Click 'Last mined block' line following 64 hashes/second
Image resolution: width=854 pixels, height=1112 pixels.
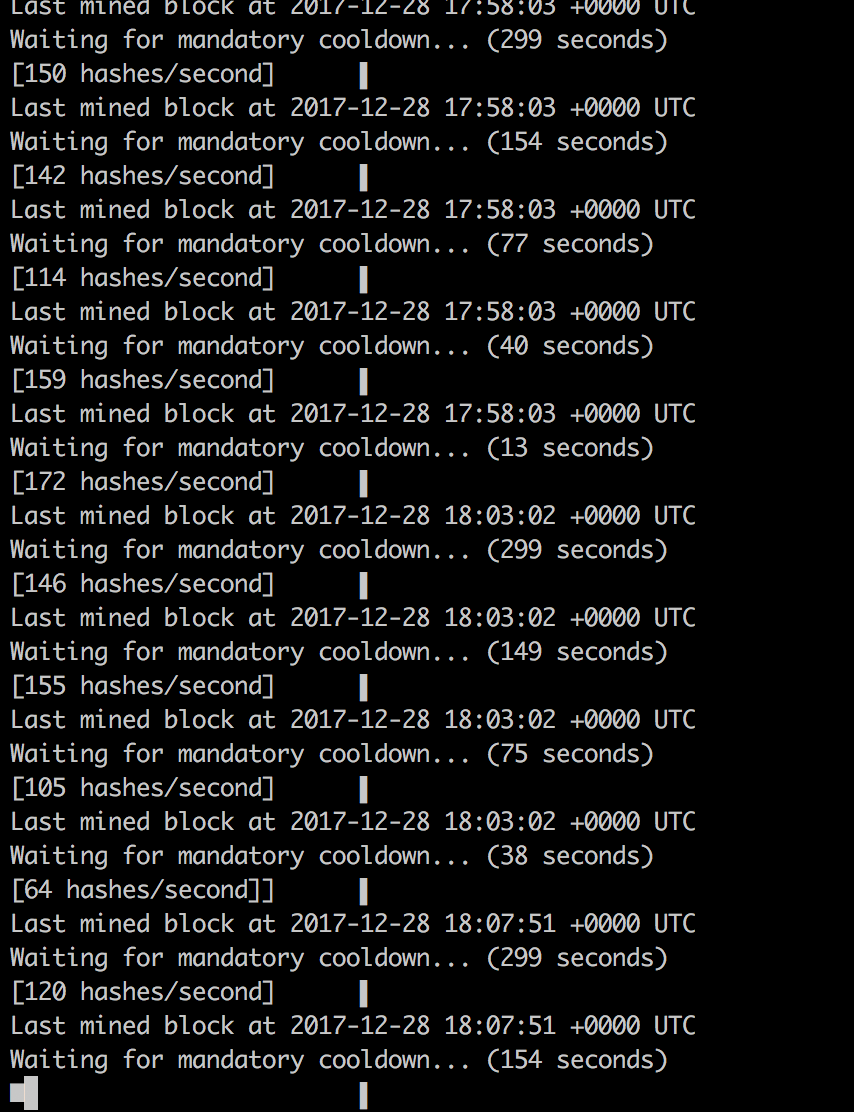click(353, 924)
